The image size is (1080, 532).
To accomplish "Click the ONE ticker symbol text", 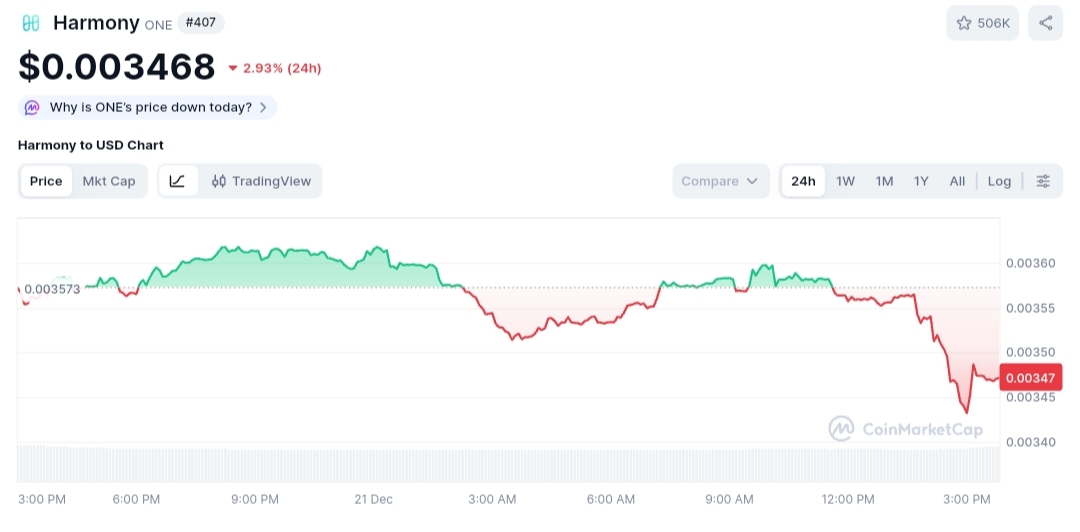I will click(158, 25).
